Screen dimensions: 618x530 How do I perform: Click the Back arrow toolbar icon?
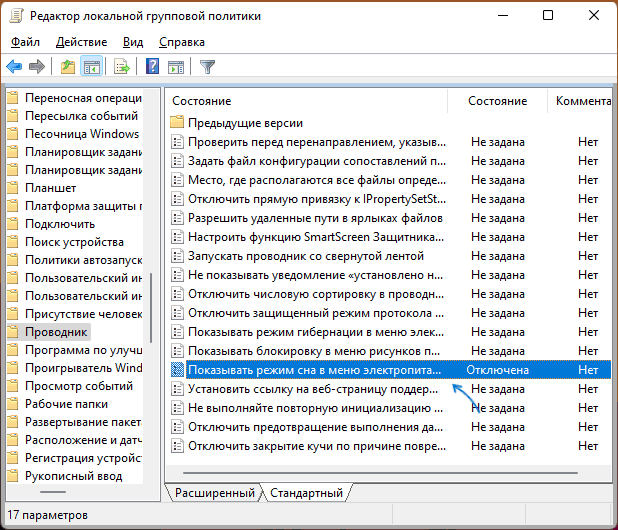pos(14,67)
